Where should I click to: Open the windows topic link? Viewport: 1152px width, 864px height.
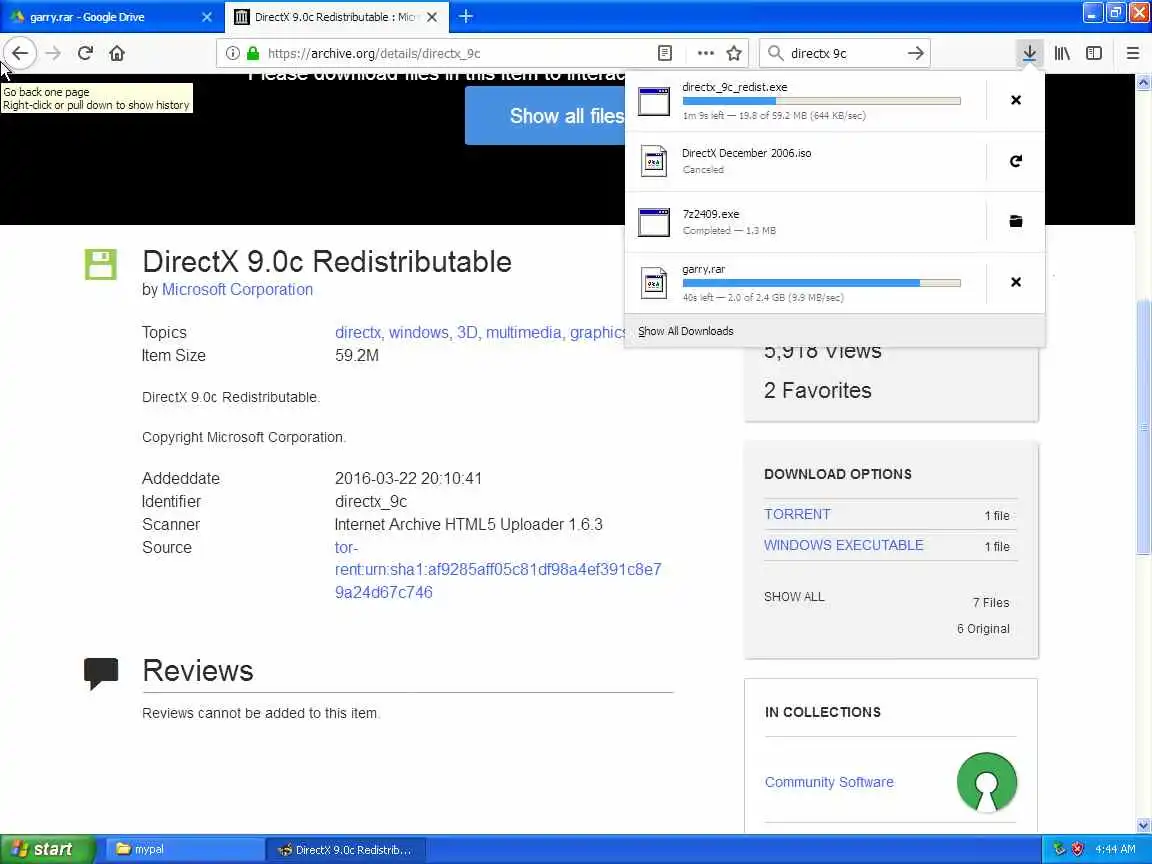coord(419,332)
